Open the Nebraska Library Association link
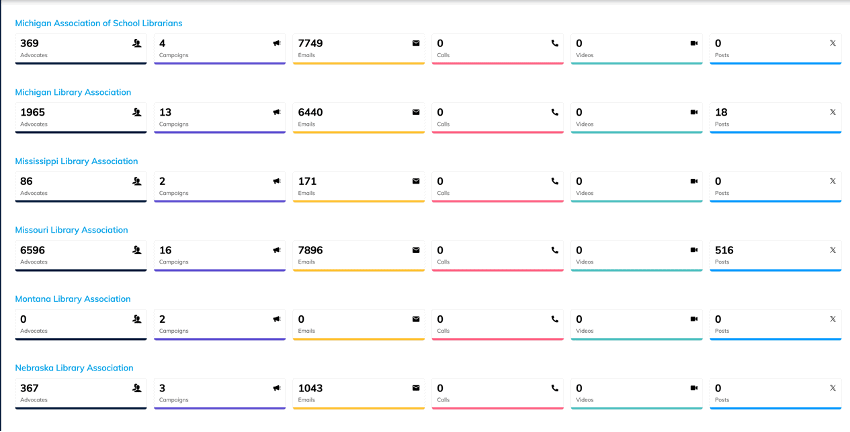This screenshot has height=432, width=850. (74, 368)
